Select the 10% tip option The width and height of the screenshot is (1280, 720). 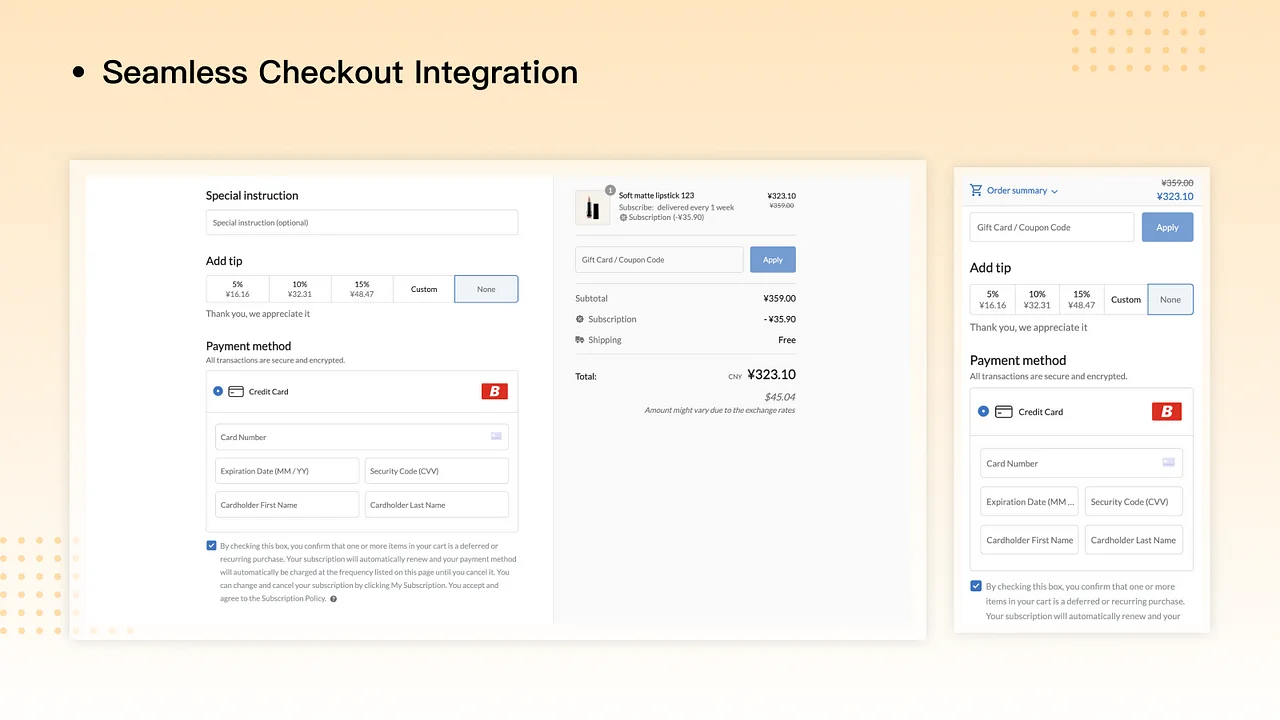[299, 289]
